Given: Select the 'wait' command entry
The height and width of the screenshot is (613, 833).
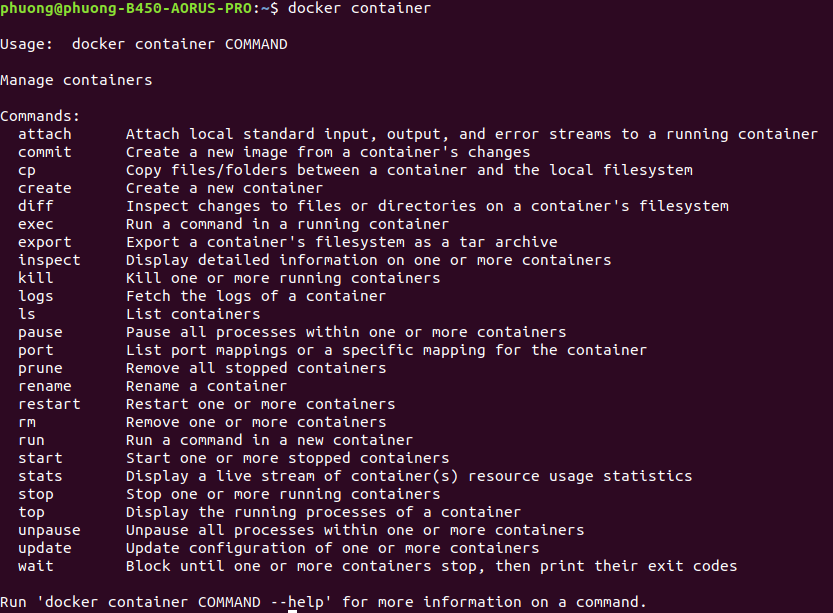Looking at the screenshot, I should coord(36,566).
